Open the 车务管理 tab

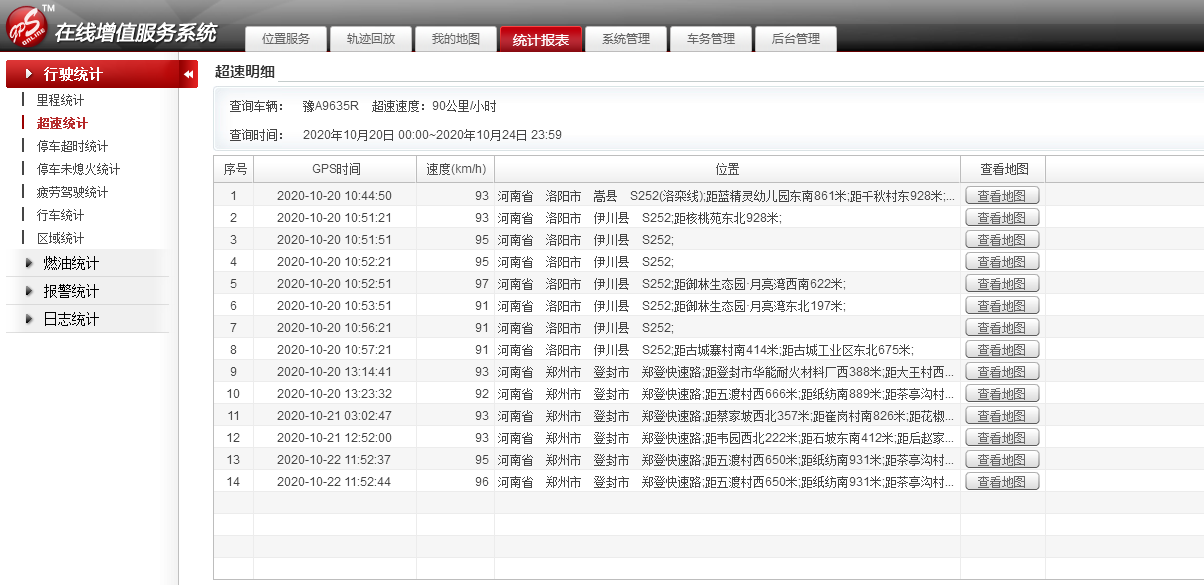tap(710, 39)
